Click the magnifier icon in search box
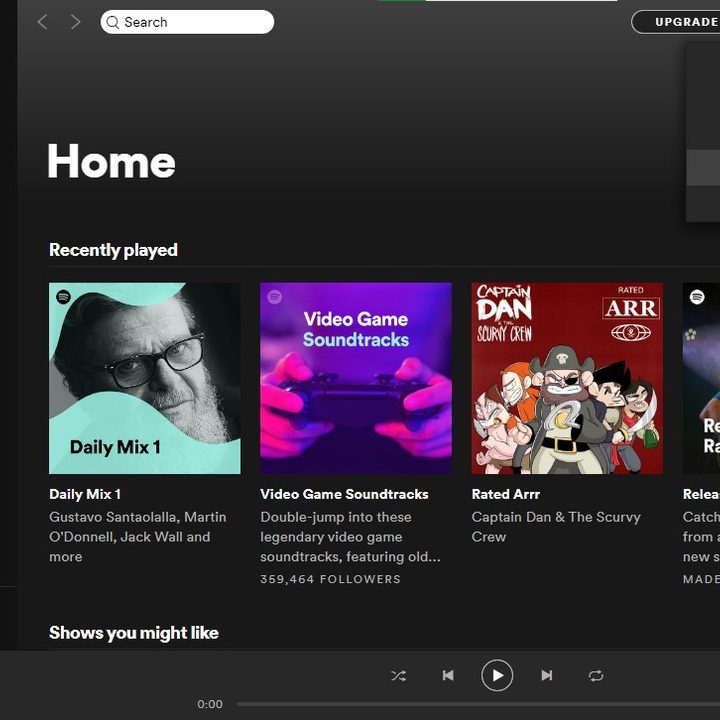 pos(112,22)
